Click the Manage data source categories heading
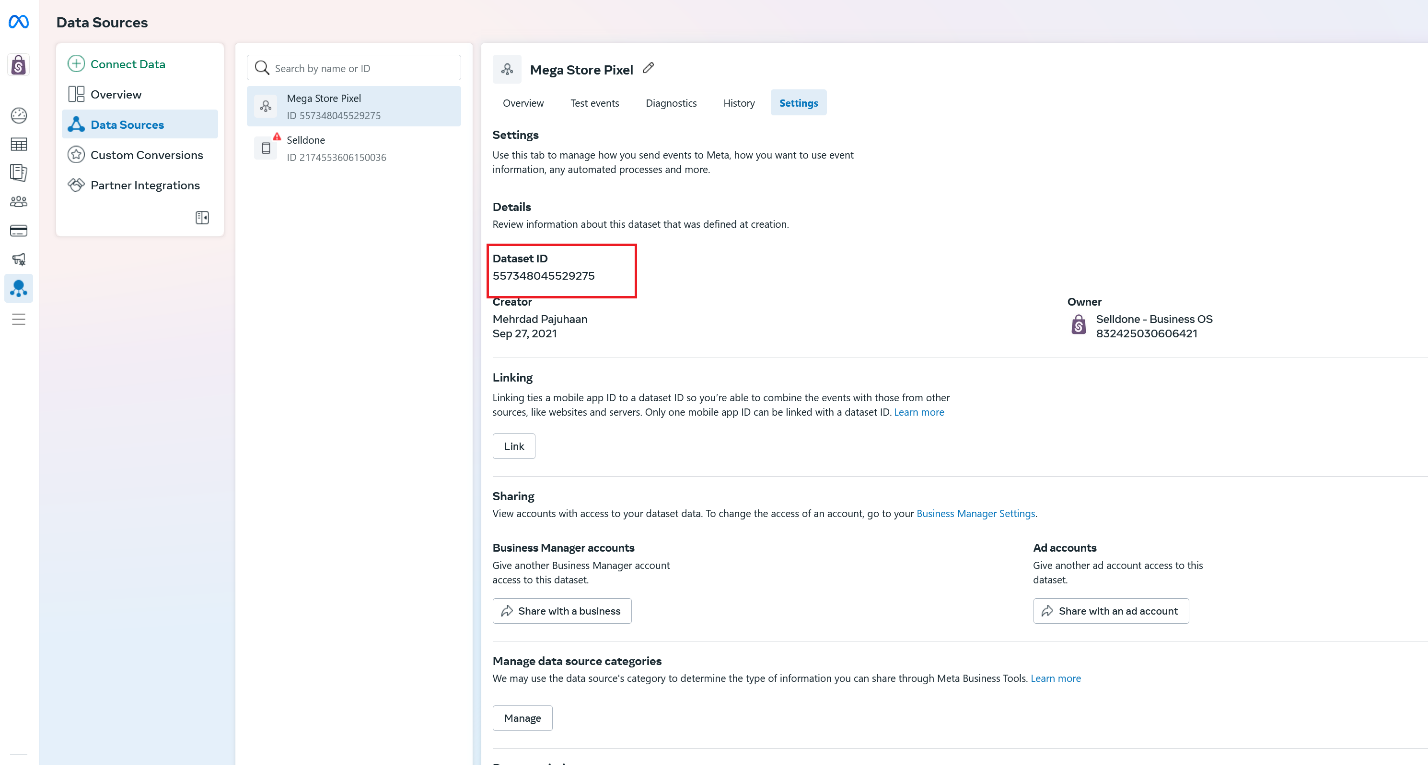Viewport: 1428px width, 765px height. [x=577, y=661]
